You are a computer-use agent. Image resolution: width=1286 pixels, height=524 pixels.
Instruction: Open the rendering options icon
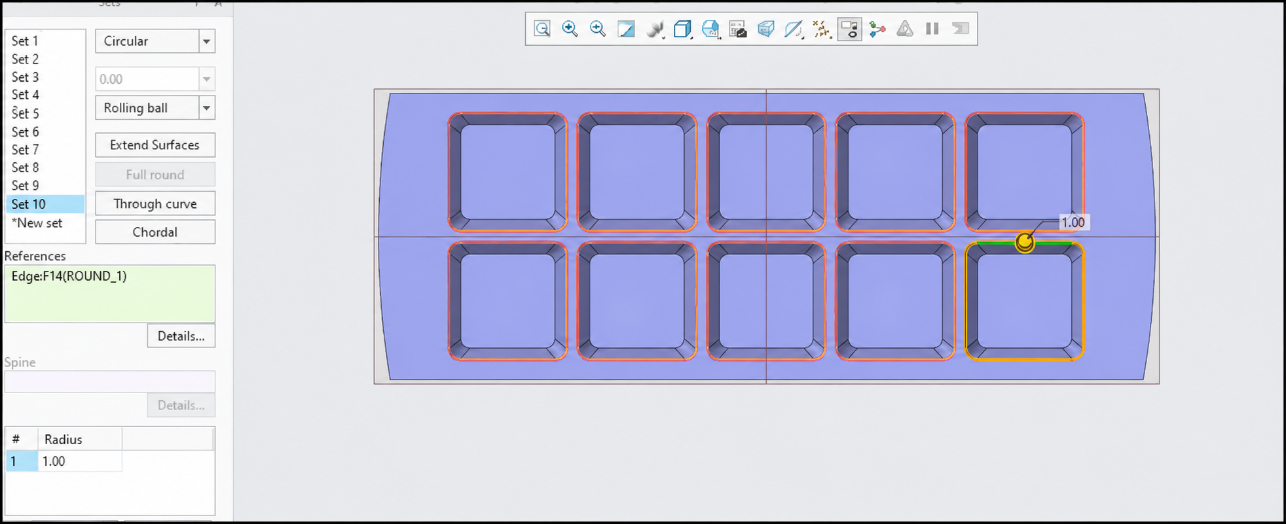pos(656,29)
